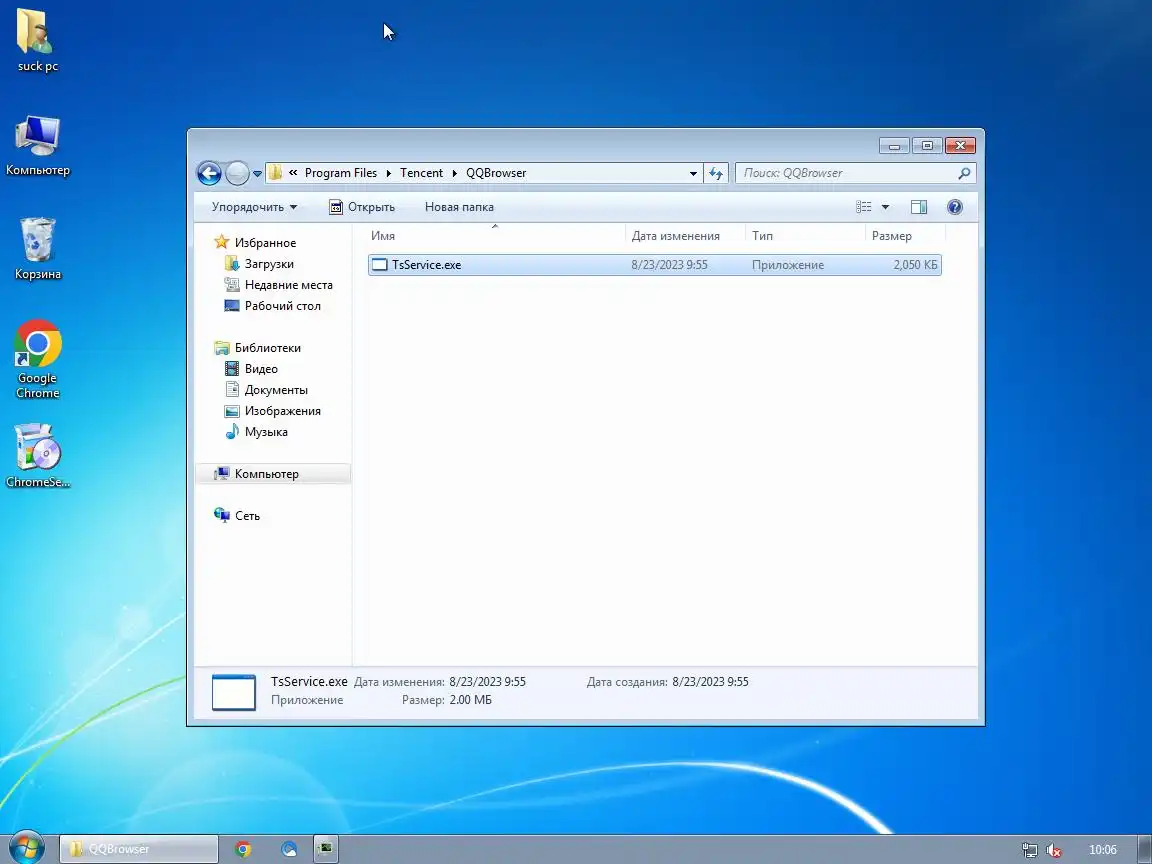
Task: Open Explorer help question mark icon
Action: (x=955, y=207)
